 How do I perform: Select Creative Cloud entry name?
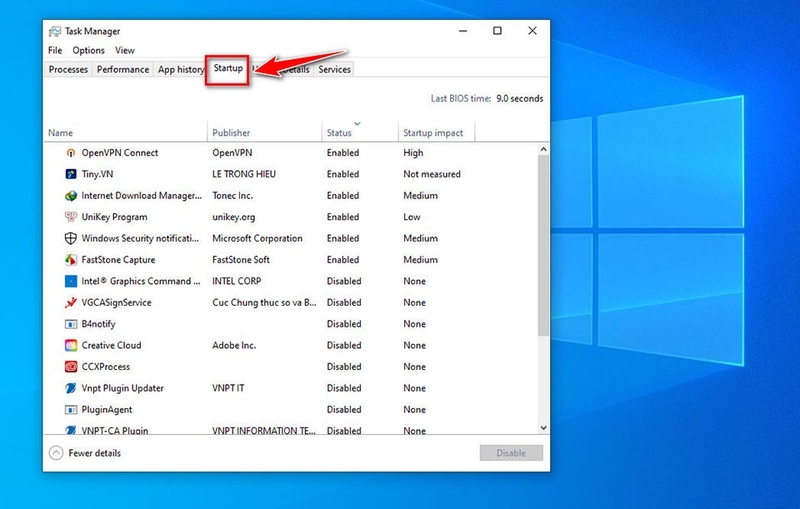click(111, 346)
